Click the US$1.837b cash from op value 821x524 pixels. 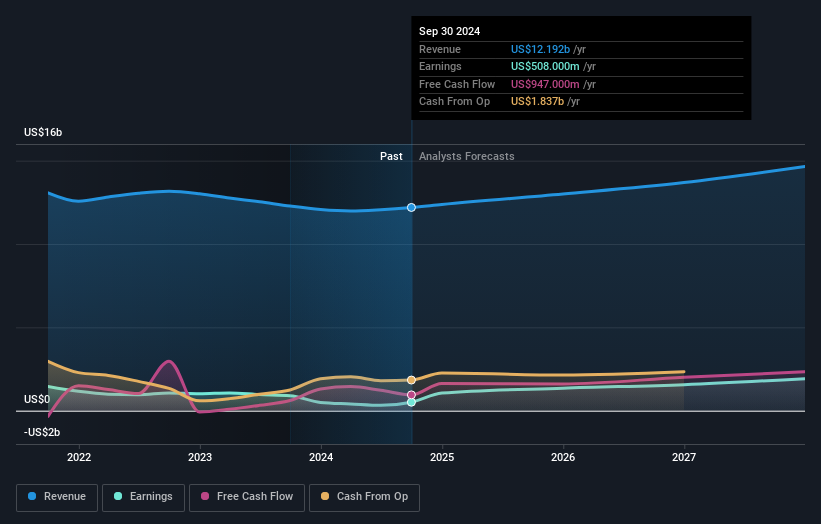(x=537, y=102)
